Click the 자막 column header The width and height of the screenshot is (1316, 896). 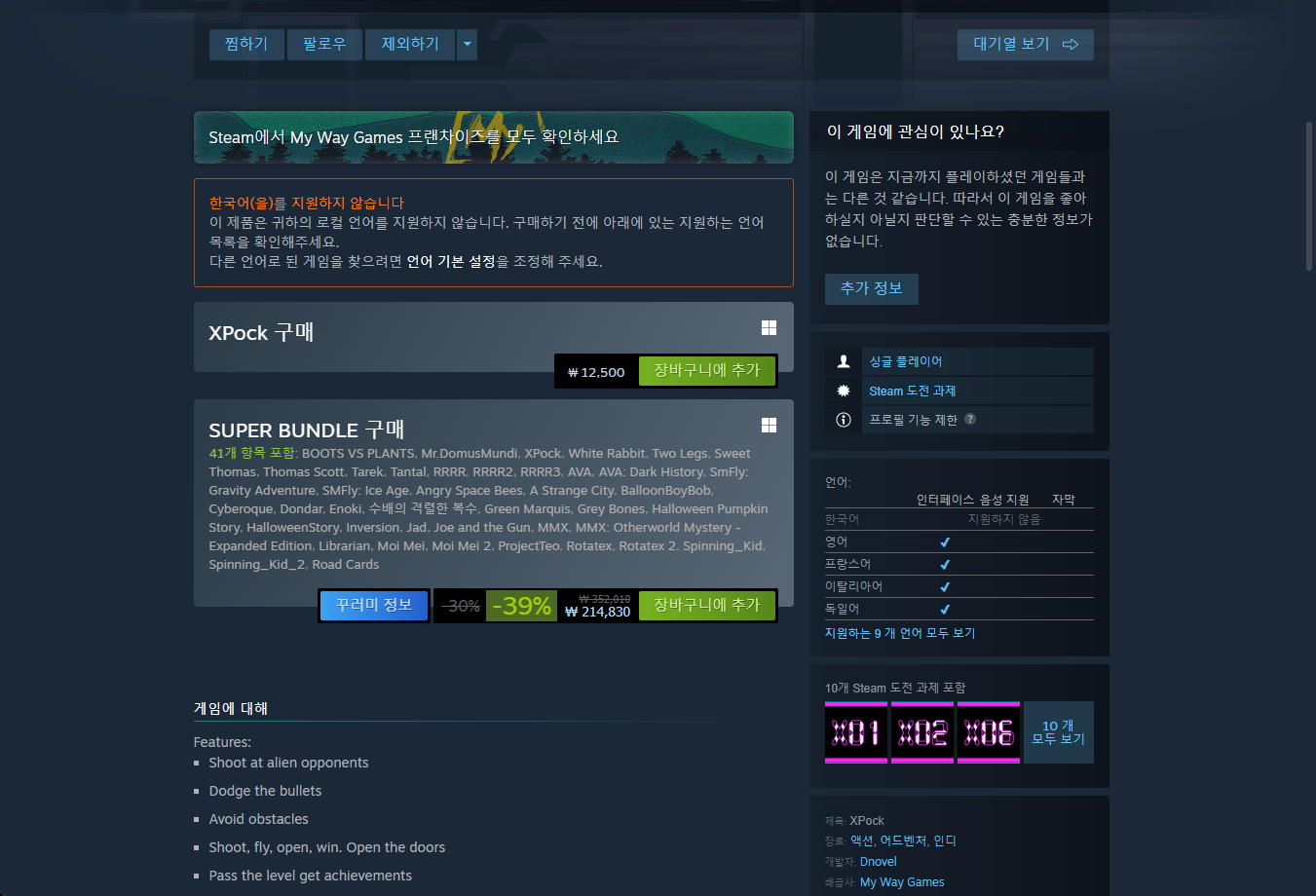(1064, 500)
